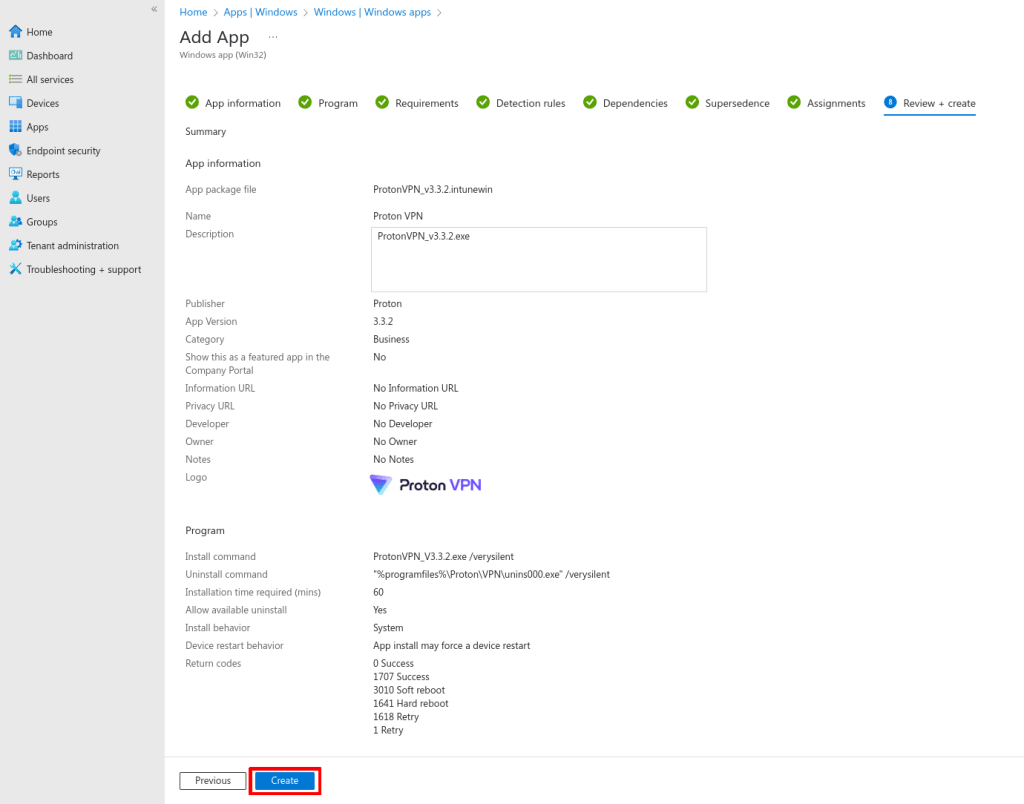Click the '1707 Success' return code
1024x804 pixels.
pos(401,677)
